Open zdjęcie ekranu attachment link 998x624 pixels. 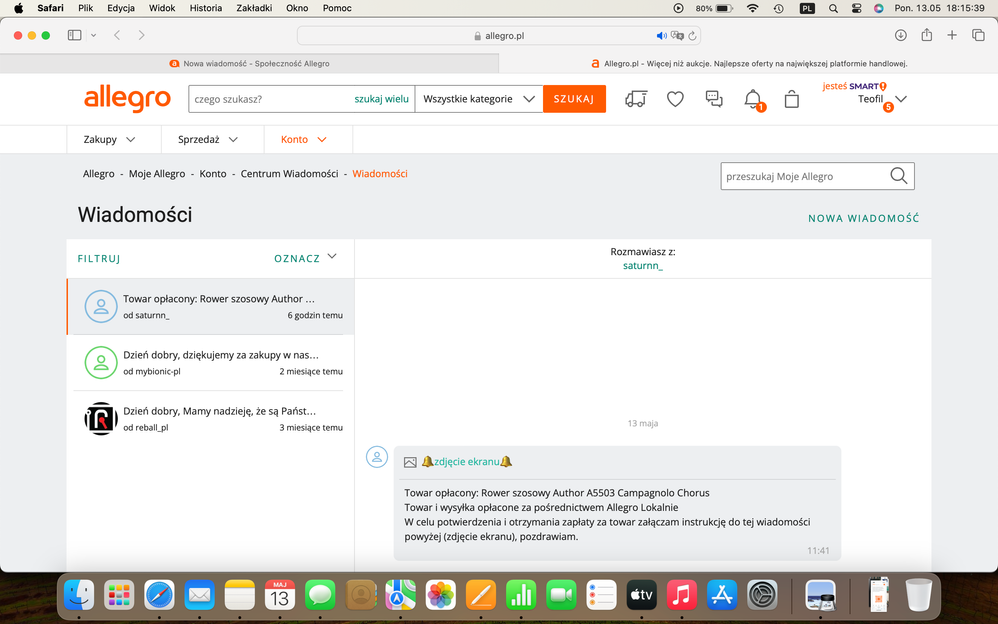point(467,462)
